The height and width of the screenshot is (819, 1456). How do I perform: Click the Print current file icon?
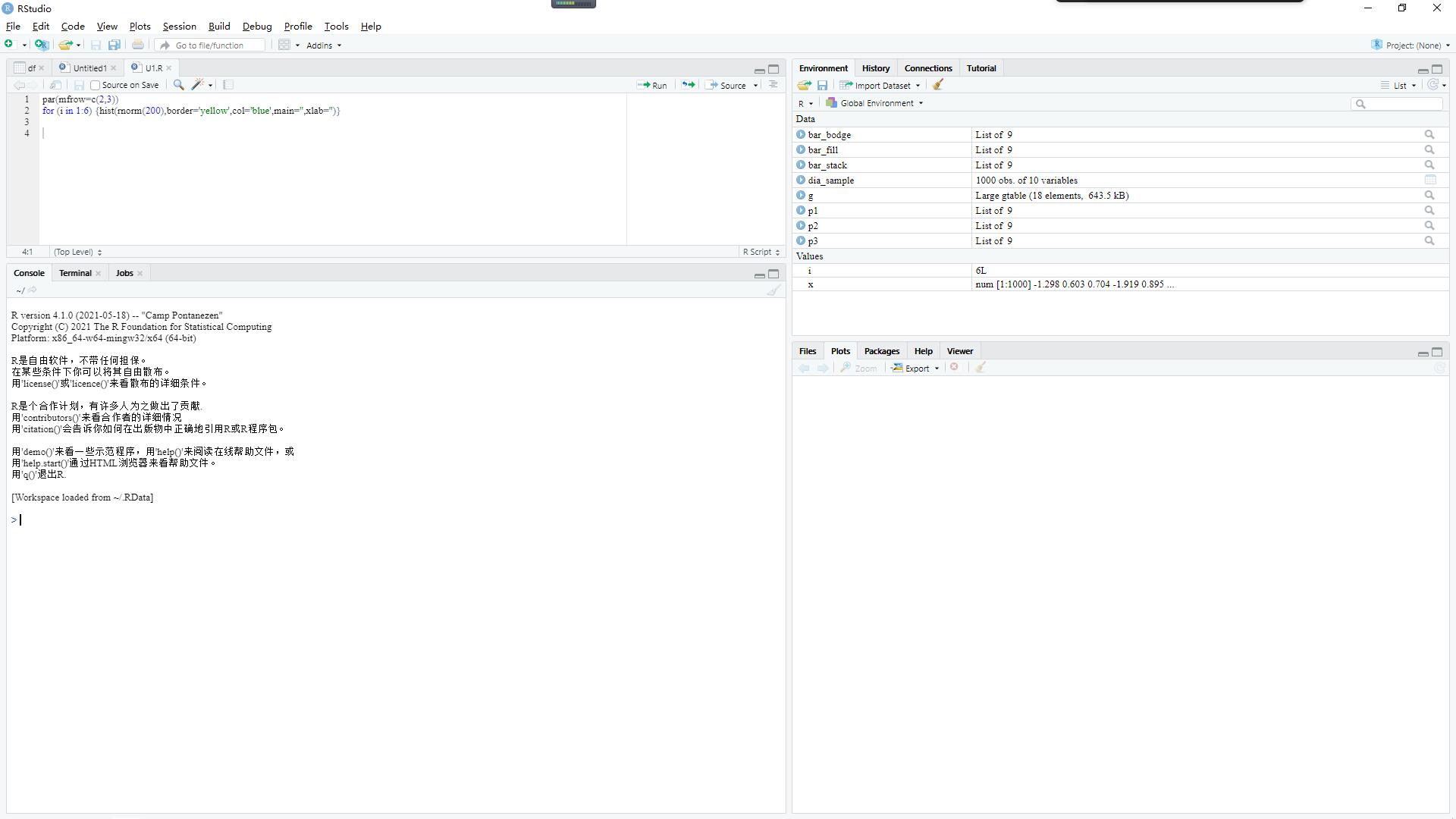click(138, 45)
